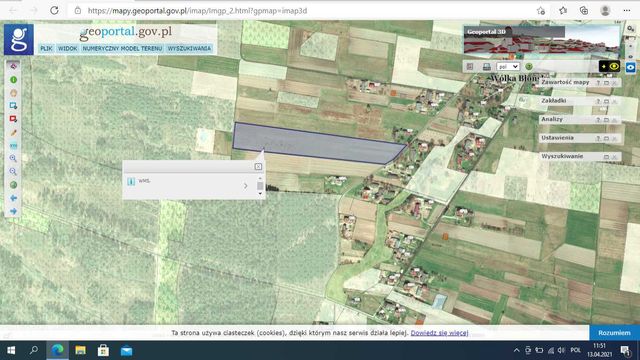The height and width of the screenshot is (360, 640).
Task: Click the Analizy panel title
Action: click(x=552, y=119)
